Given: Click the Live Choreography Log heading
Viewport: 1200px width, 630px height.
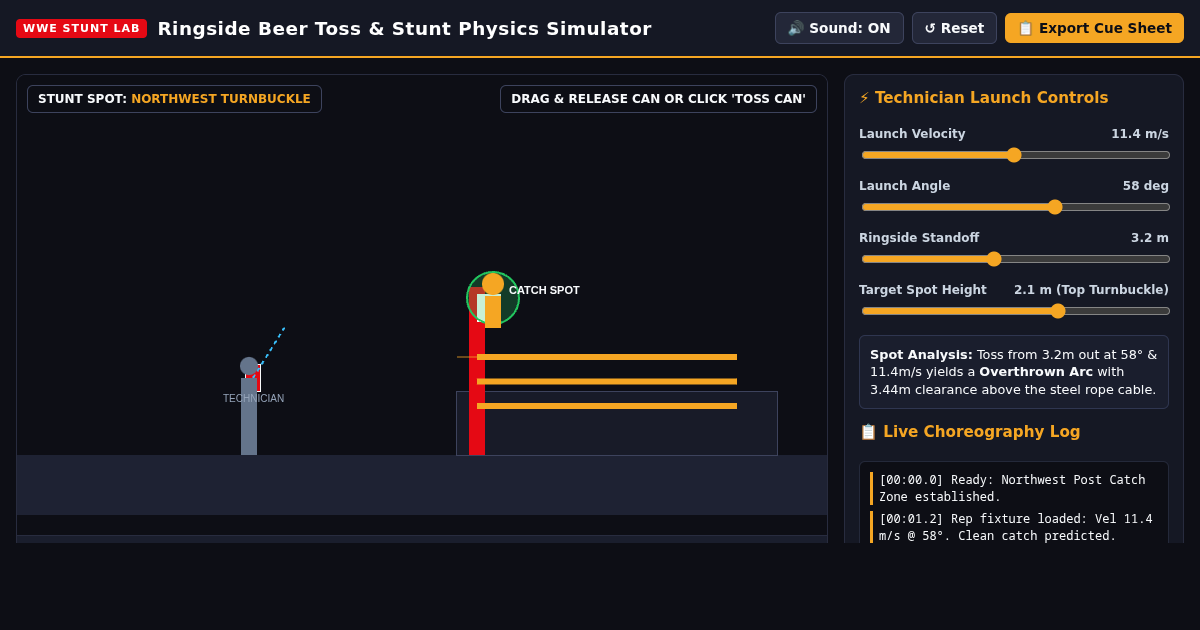Looking at the screenshot, I should pyautogui.click(x=970, y=432).
